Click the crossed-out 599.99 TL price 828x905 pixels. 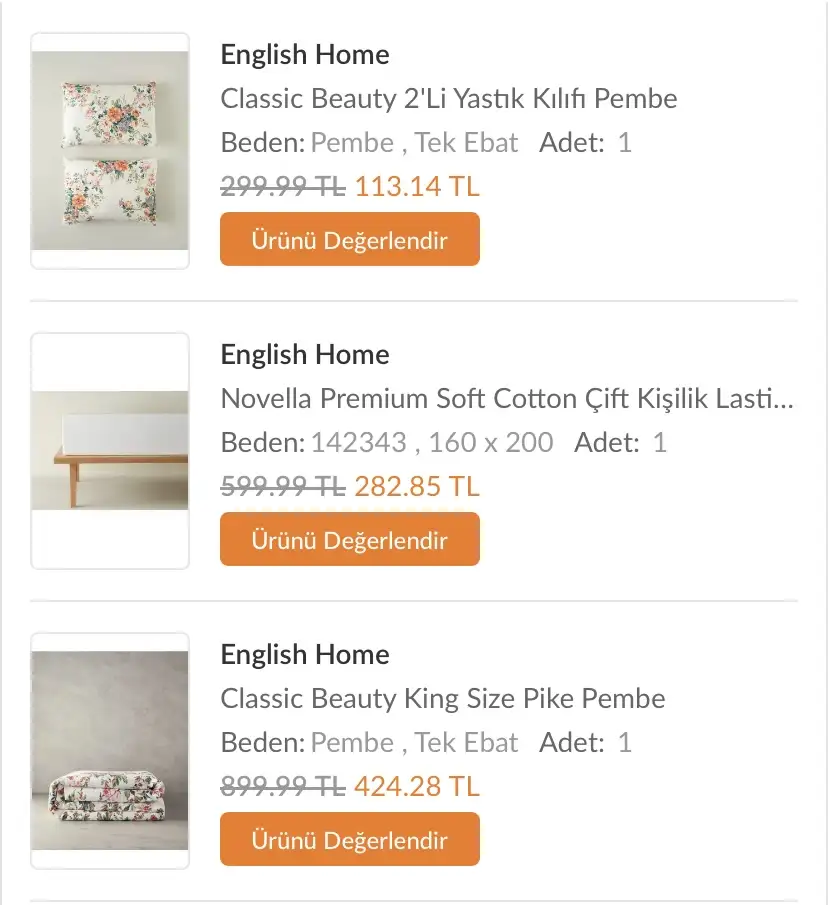point(283,487)
